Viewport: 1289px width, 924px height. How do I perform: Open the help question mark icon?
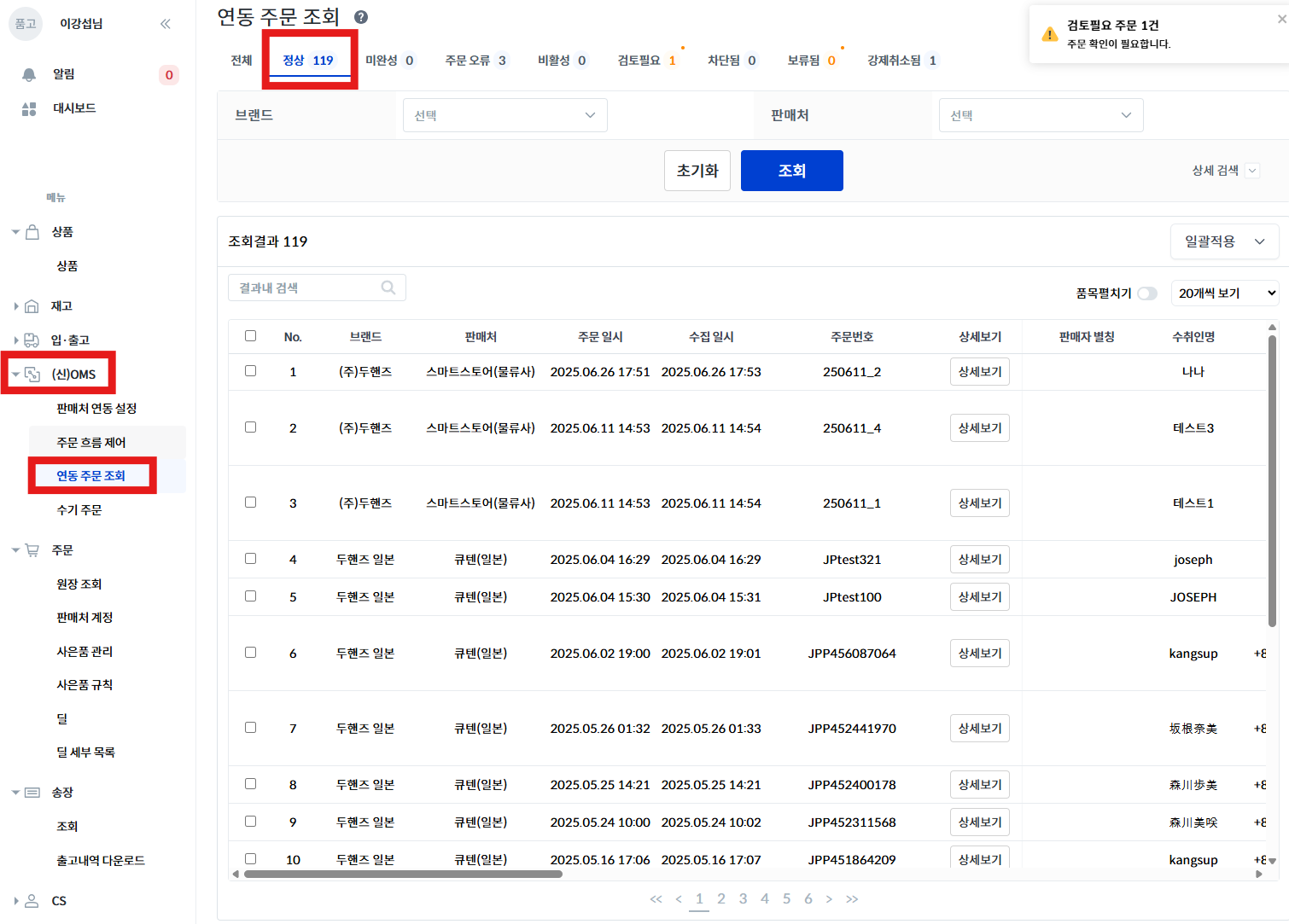pyautogui.click(x=361, y=17)
